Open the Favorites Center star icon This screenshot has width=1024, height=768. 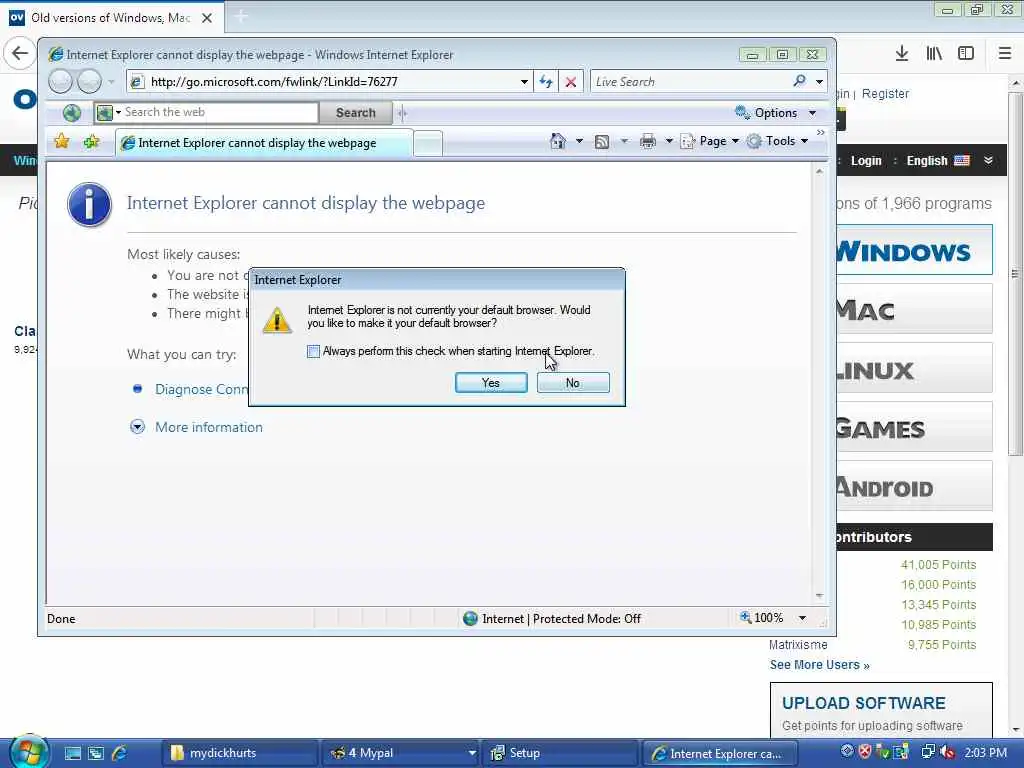coord(62,141)
